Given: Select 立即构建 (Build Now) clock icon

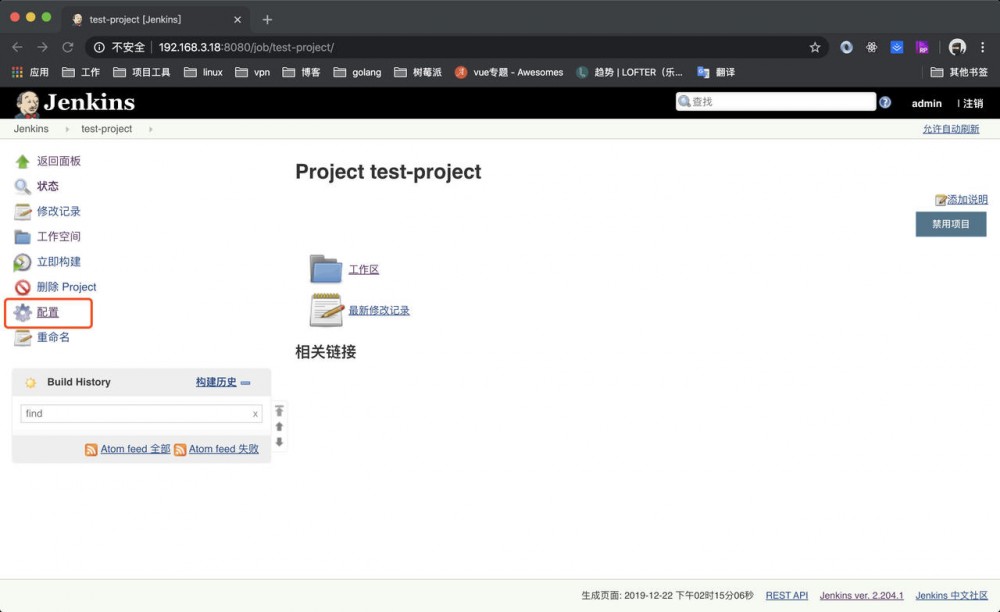Looking at the screenshot, I should click(x=22, y=261).
